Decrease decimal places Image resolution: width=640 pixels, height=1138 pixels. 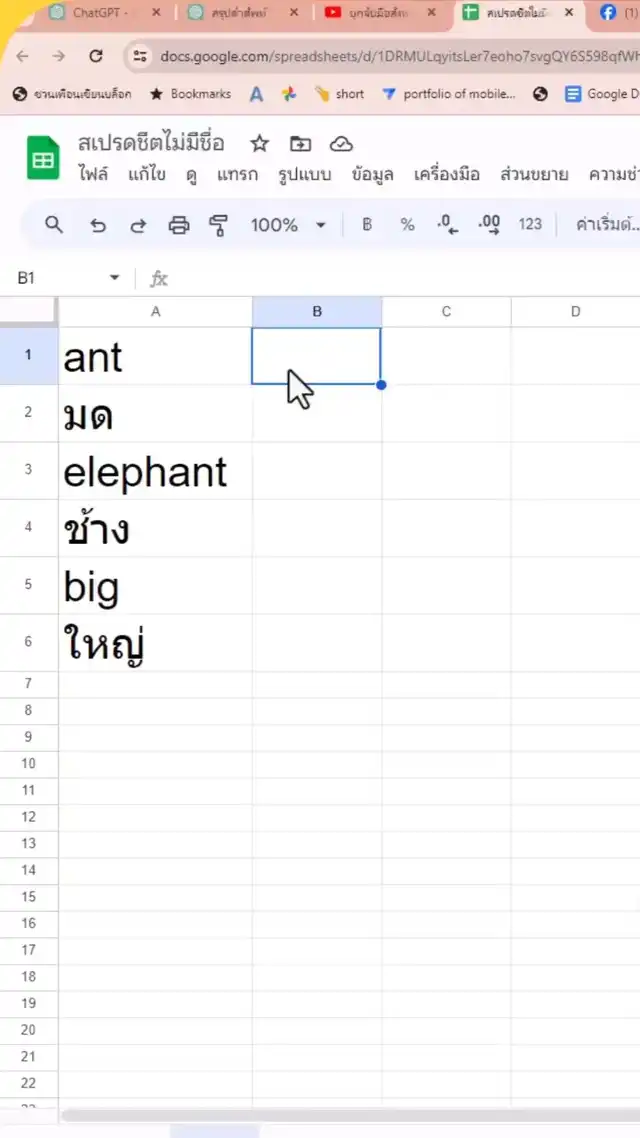click(x=448, y=225)
